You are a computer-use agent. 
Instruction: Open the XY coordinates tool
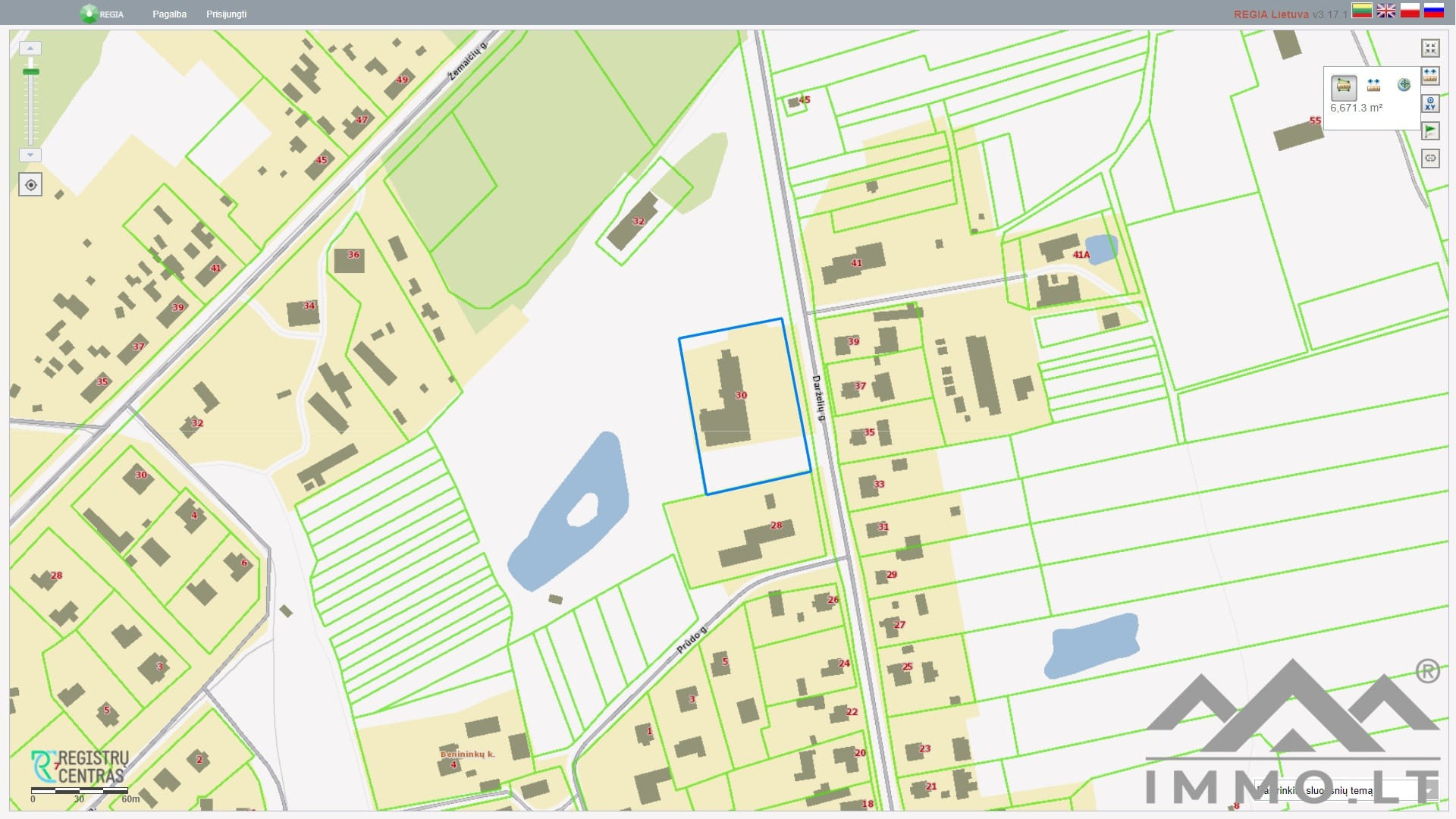pos(1430,104)
